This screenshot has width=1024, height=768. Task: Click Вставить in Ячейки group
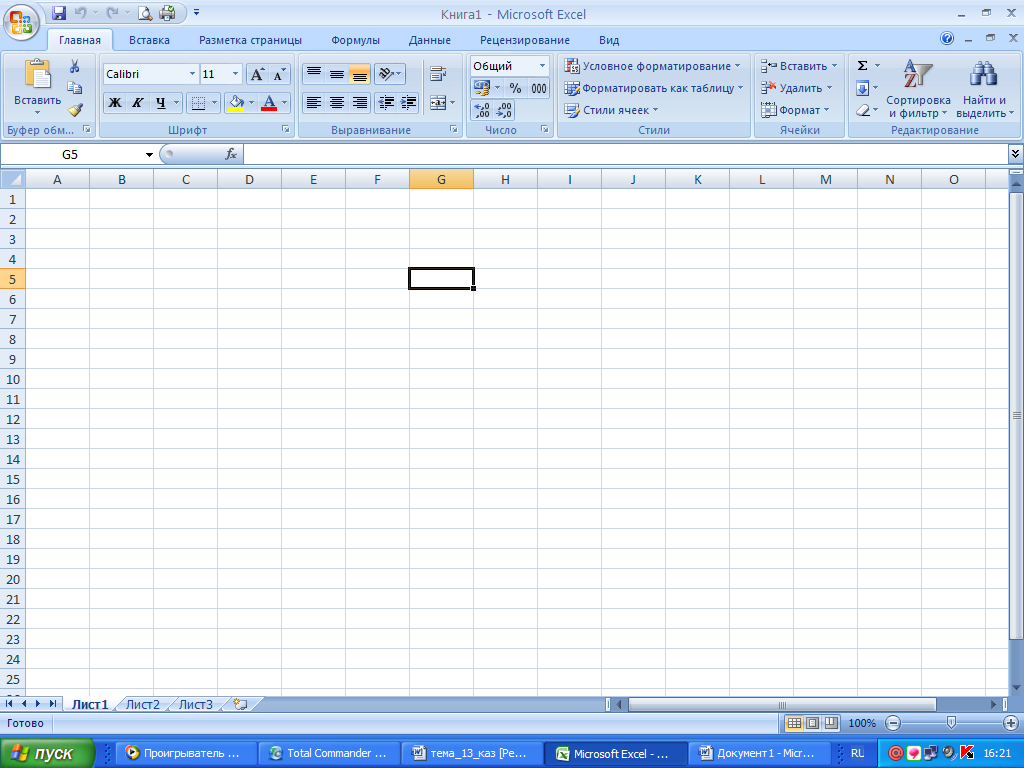tap(799, 66)
